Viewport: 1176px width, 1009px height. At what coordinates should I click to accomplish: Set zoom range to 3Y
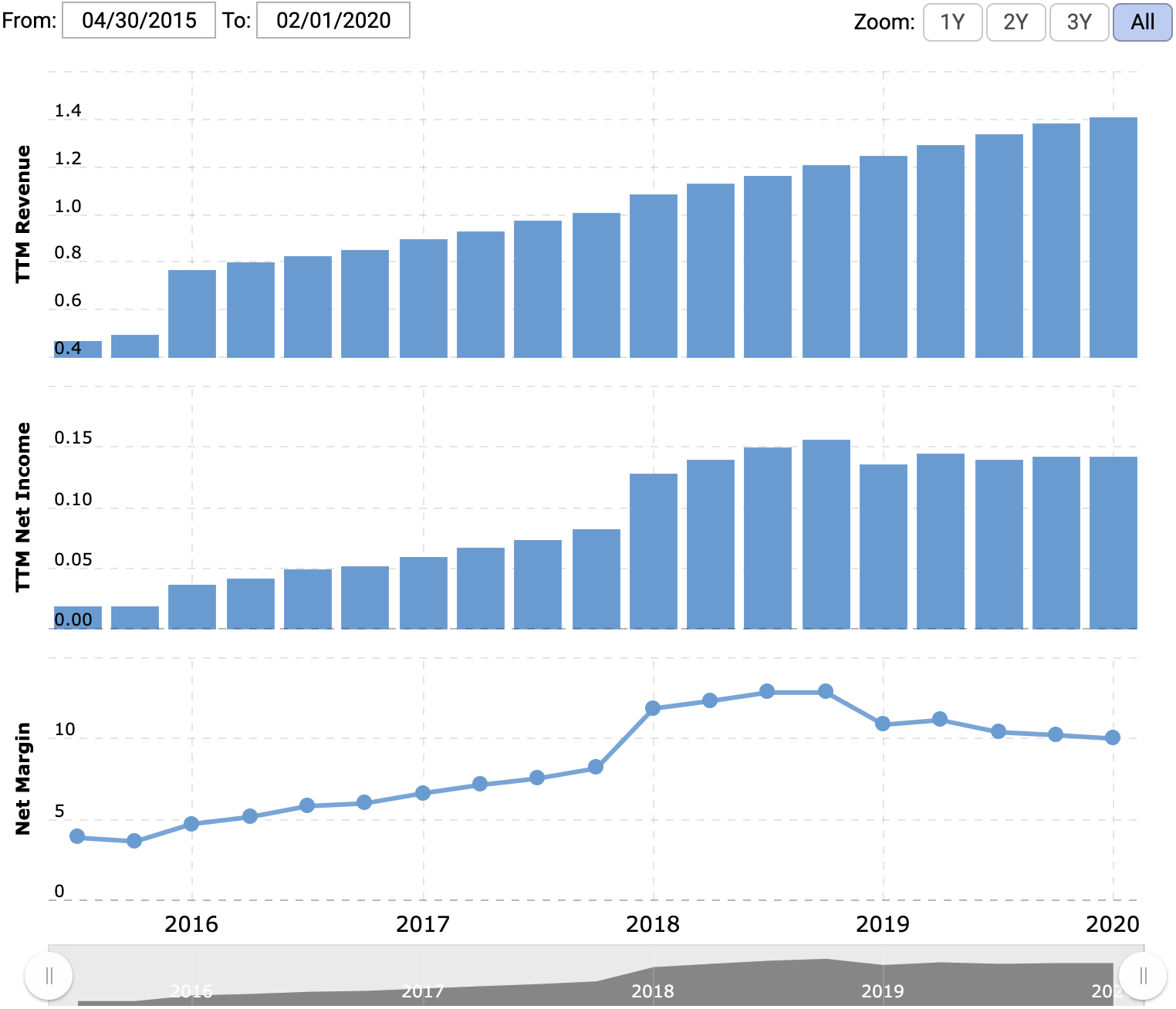pos(1080,22)
